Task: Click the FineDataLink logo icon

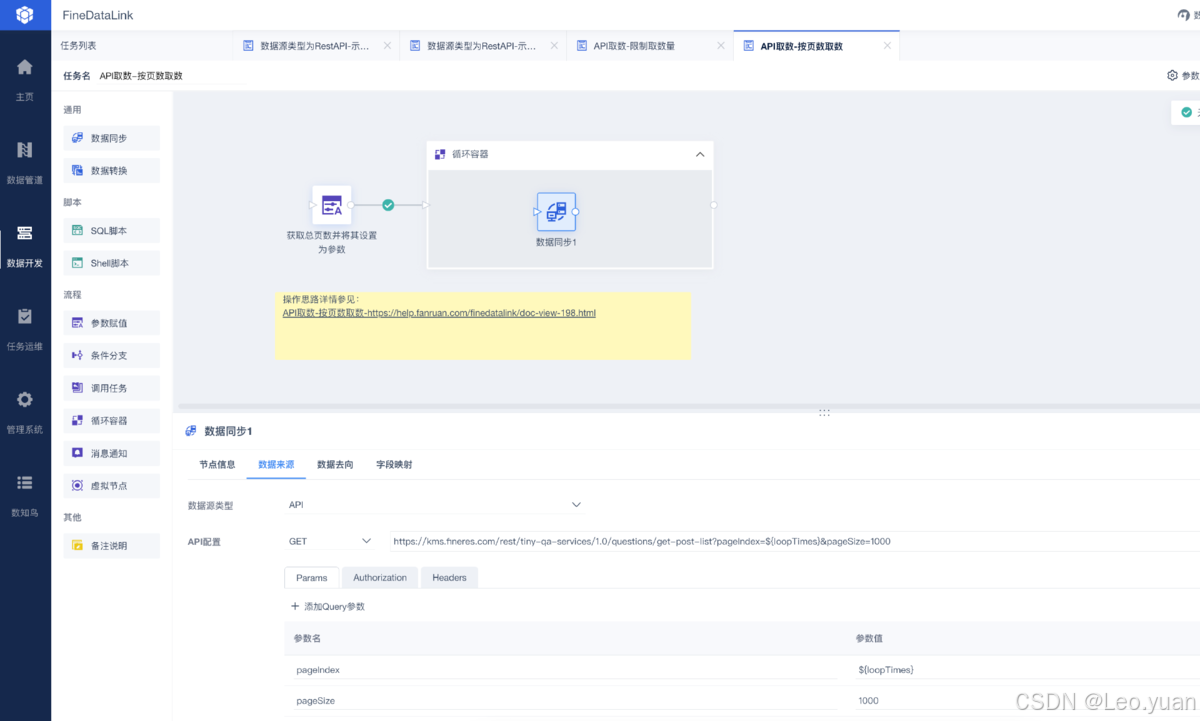Action: tap(25, 15)
